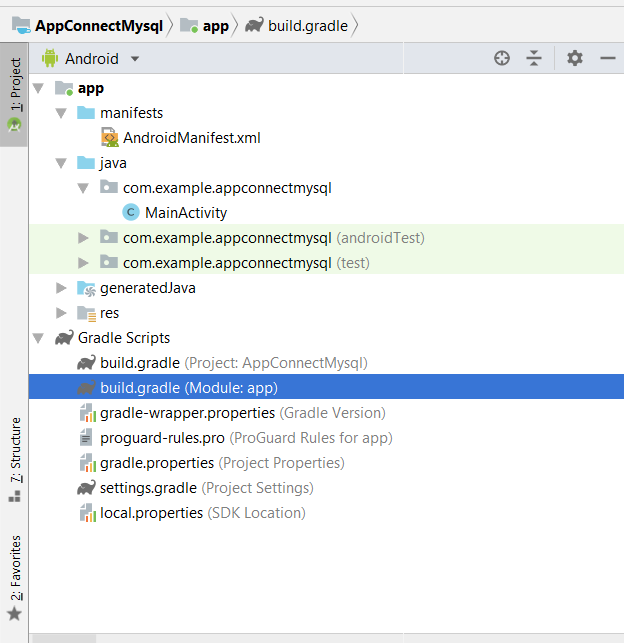624x643 pixels.
Task: Click the elephant icon in build.gradle breadcrumb
Action: point(254,25)
